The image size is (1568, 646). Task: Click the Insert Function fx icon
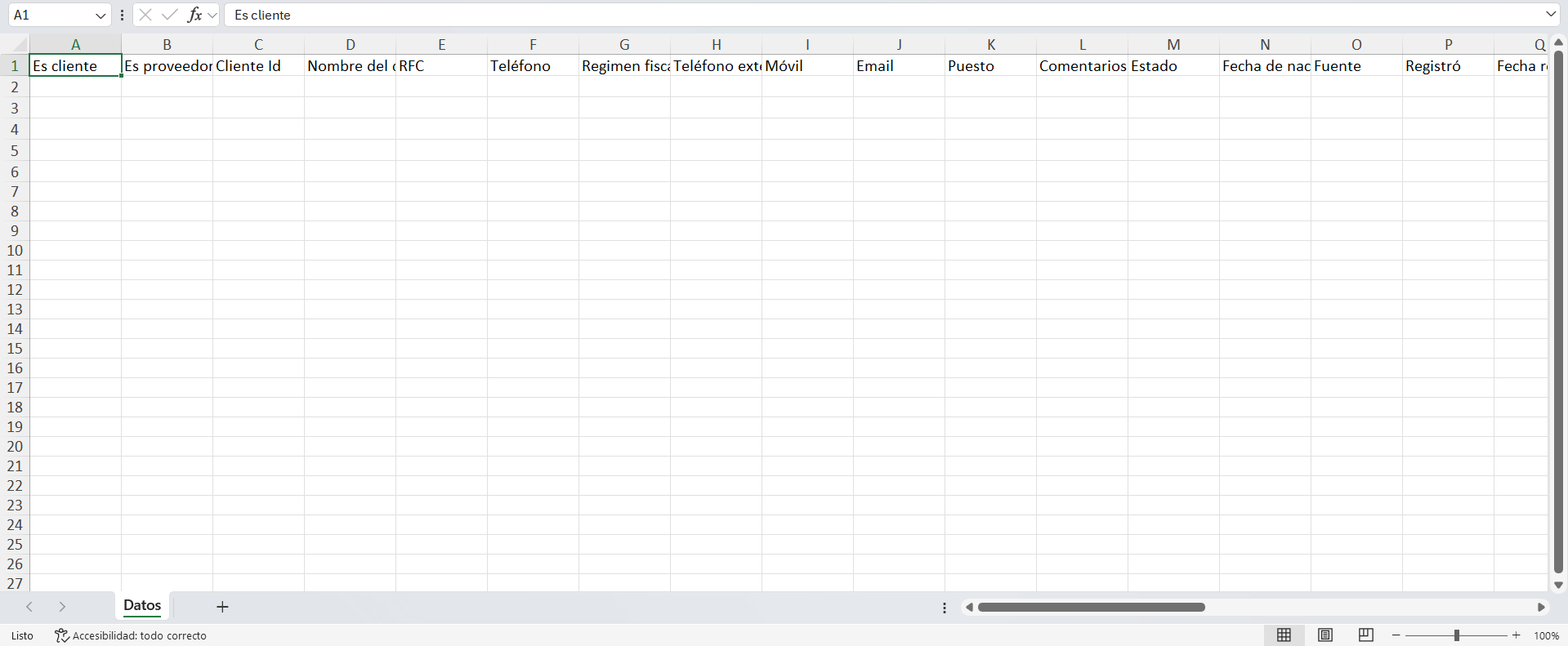[x=194, y=15]
